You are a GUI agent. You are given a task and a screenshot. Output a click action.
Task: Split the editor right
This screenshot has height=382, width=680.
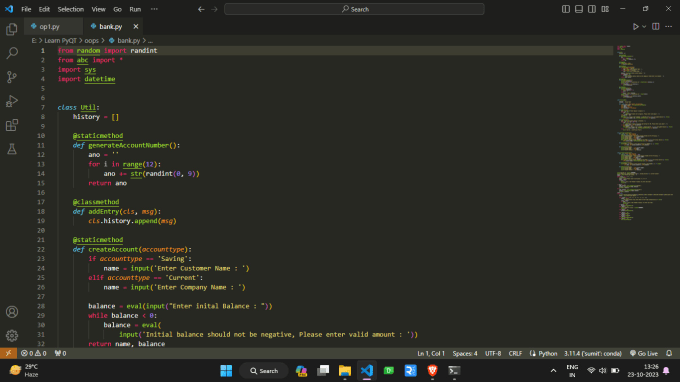click(656, 26)
